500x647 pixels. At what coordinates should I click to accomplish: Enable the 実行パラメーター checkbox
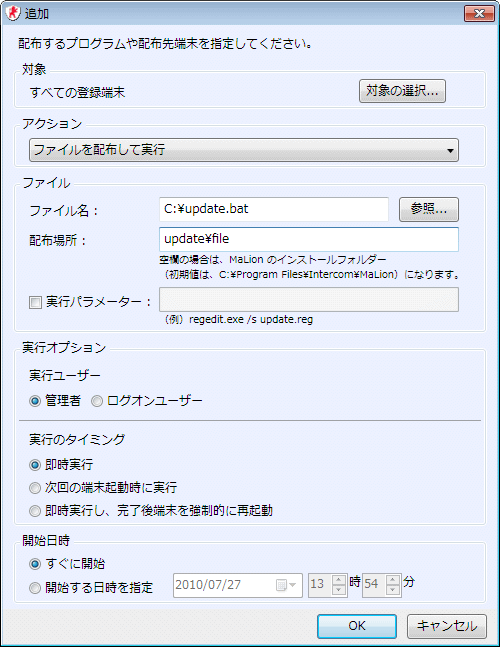coord(35,302)
